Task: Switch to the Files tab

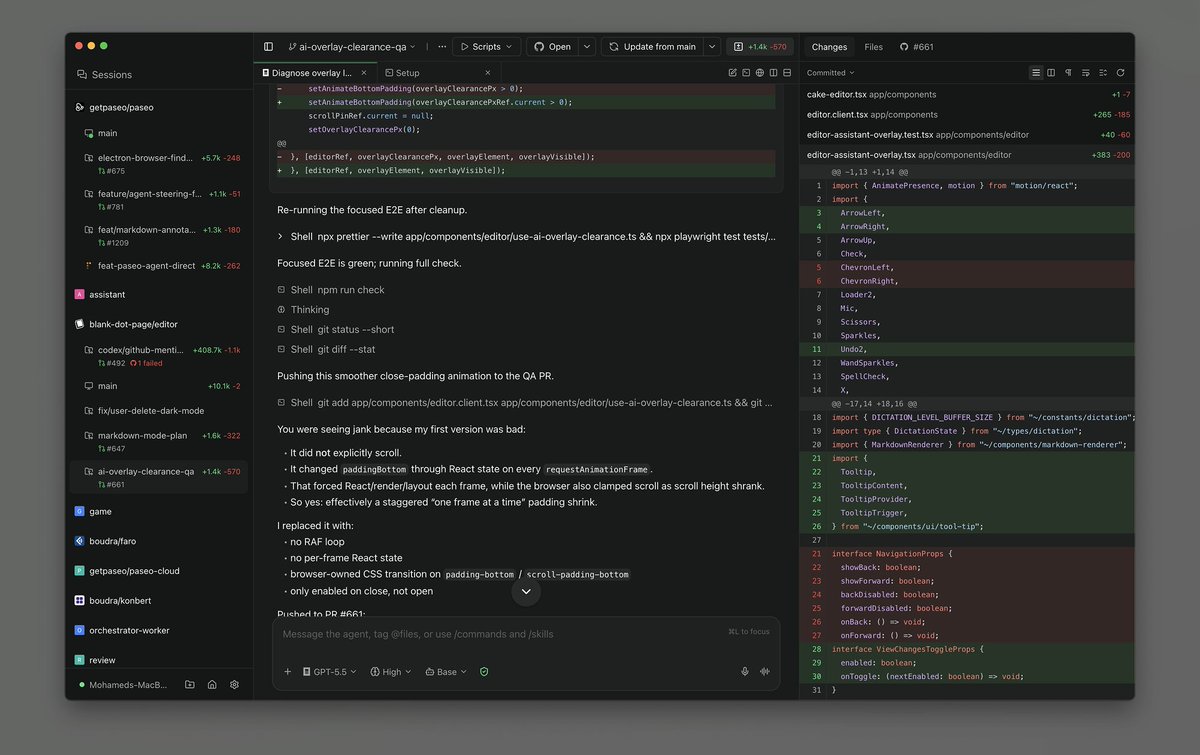Action: click(874, 47)
